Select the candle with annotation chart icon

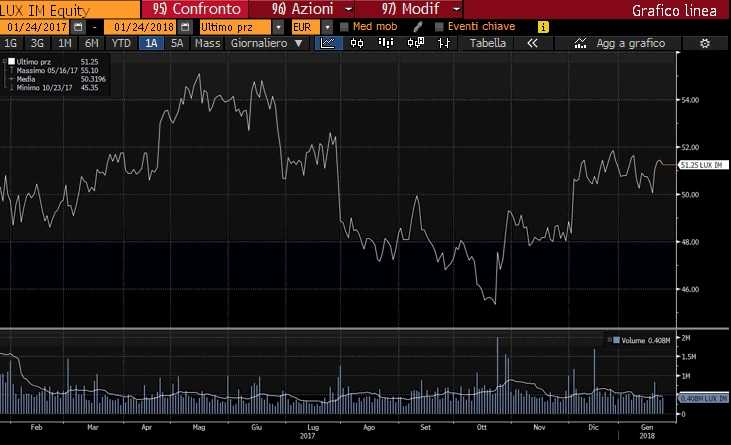click(x=415, y=43)
